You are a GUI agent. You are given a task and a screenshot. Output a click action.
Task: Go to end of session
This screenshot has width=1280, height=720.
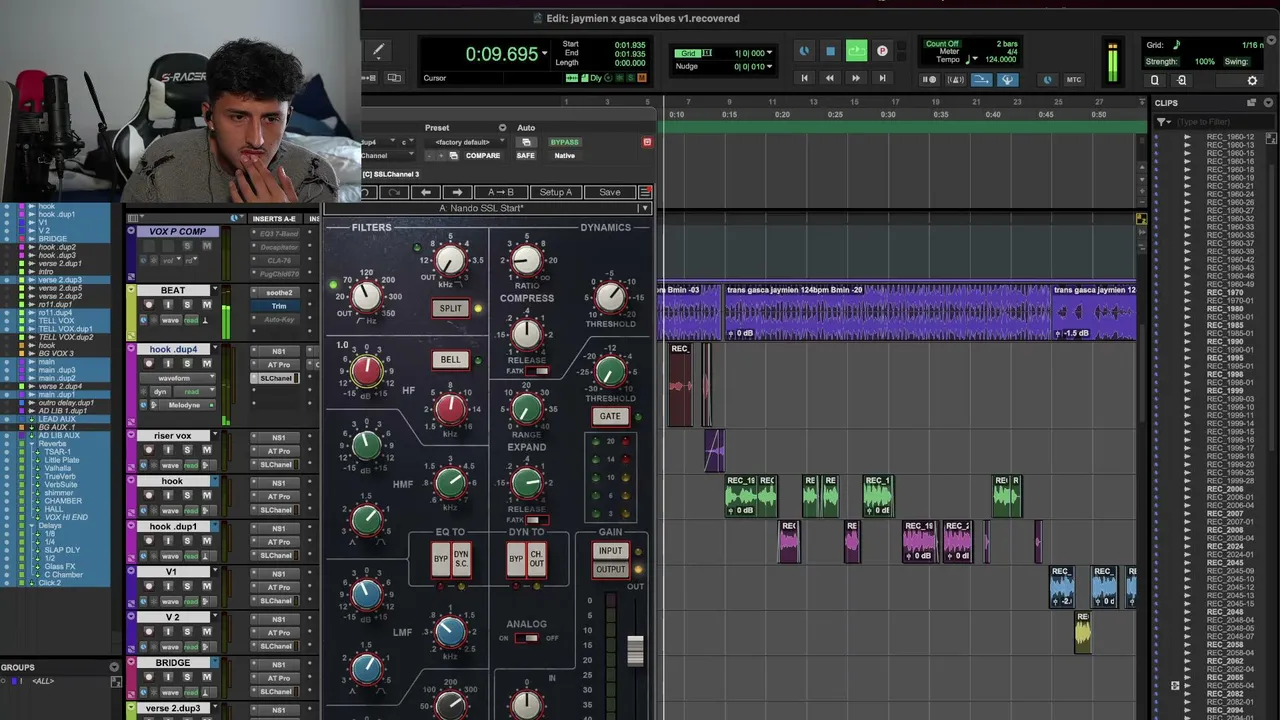point(881,78)
